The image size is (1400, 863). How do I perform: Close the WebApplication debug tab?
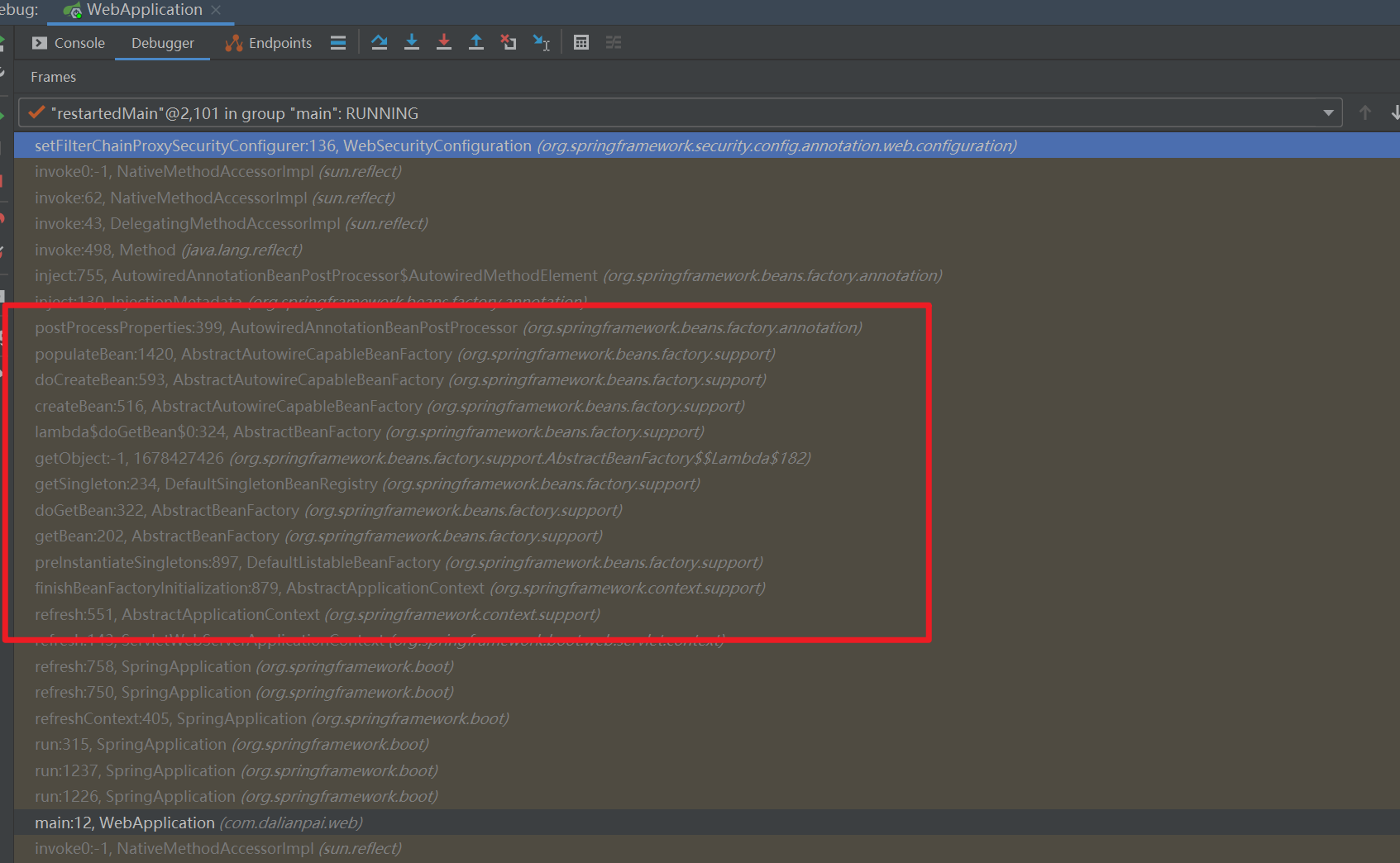click(x=216, y=10)
